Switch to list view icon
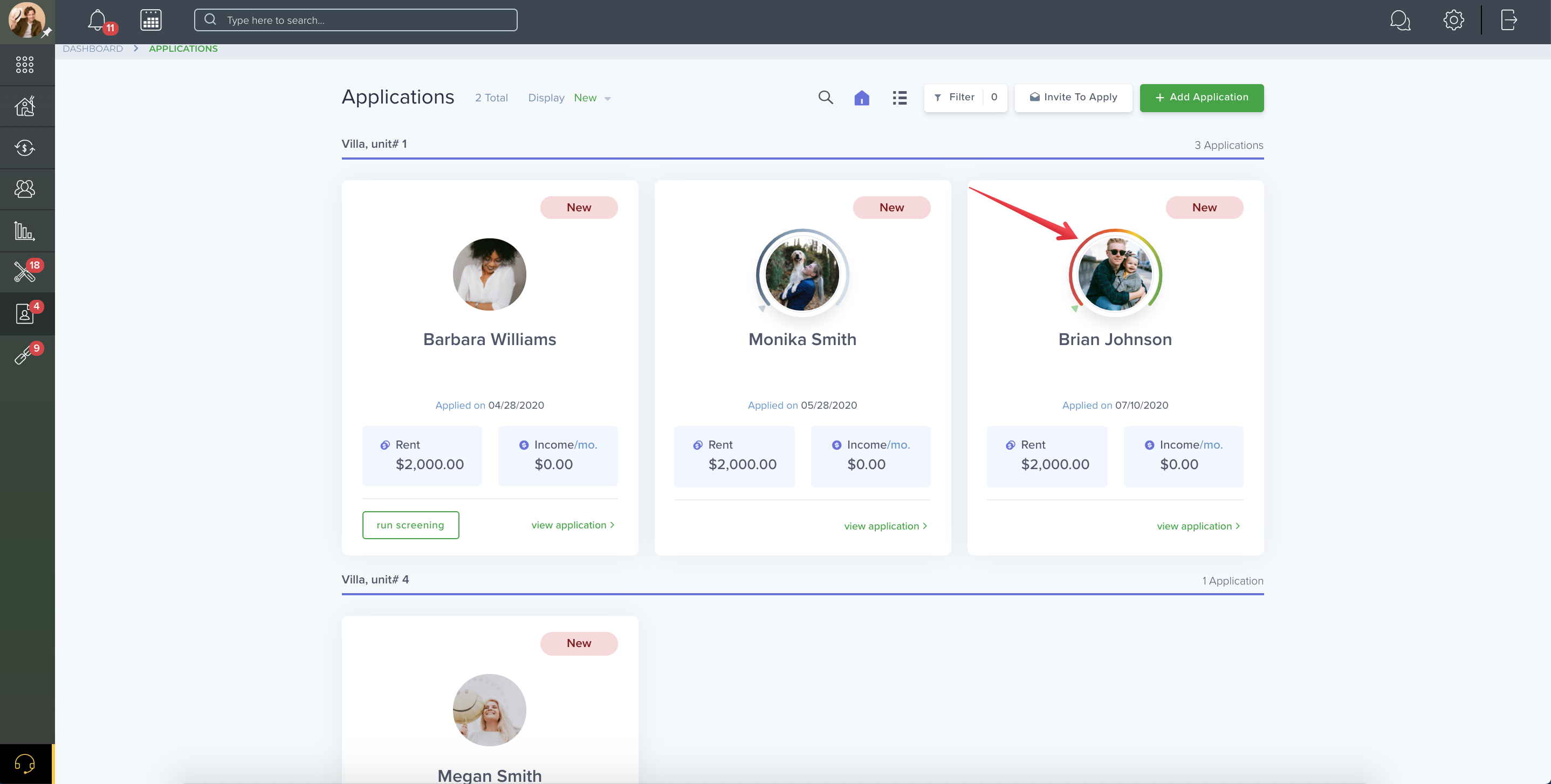The height and width of the screenshot is (784, 1551). 900,98
